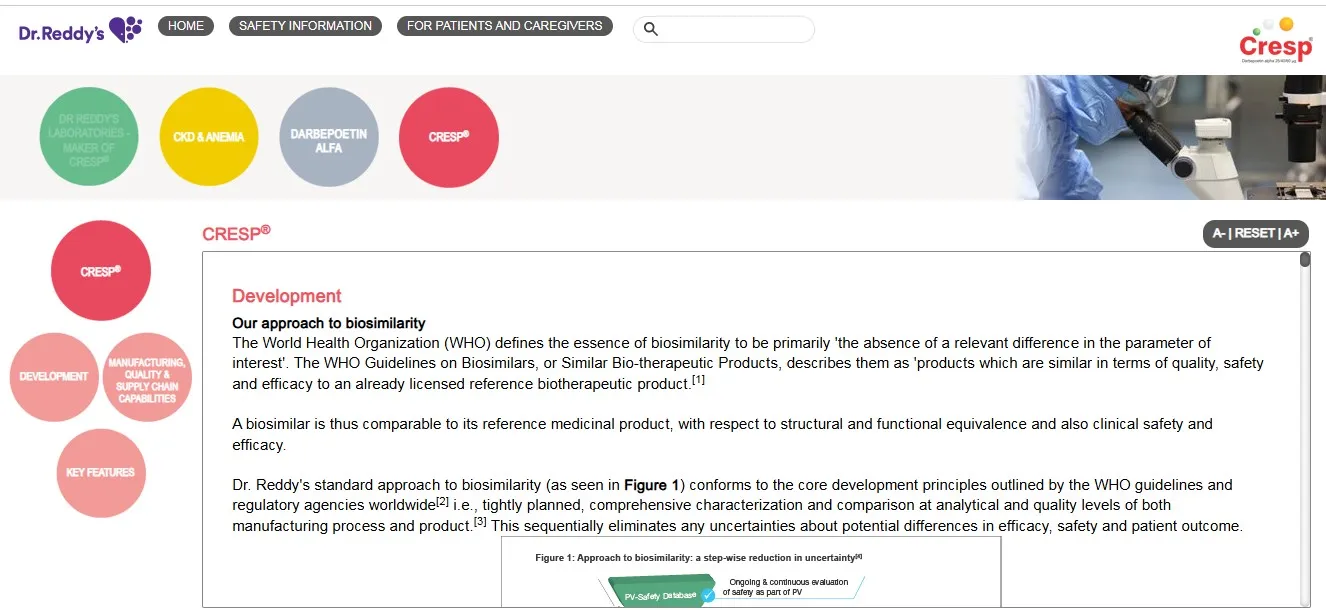This screenshot has height=610, width=1326.
Task: Open the green Dr Reddy's Laboratories circle
Action: click(89, 137)
